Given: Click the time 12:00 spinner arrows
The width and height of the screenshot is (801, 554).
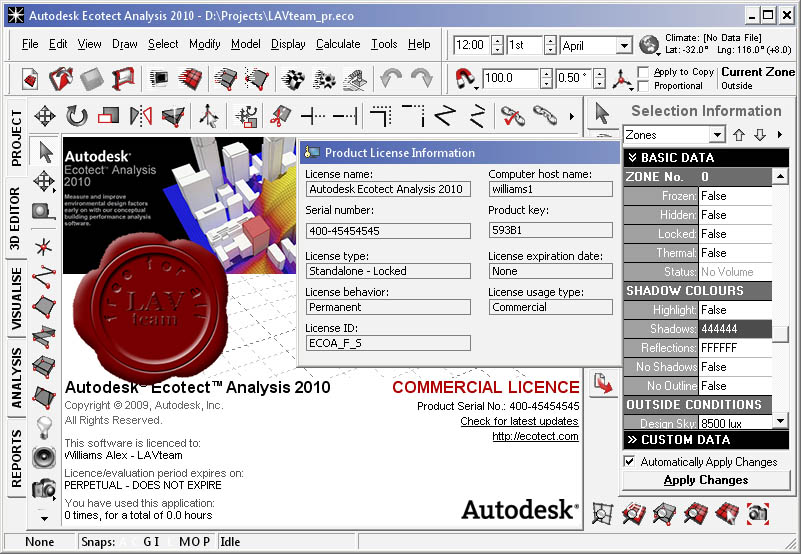Looking at the screenshot, I should point(497,45).
